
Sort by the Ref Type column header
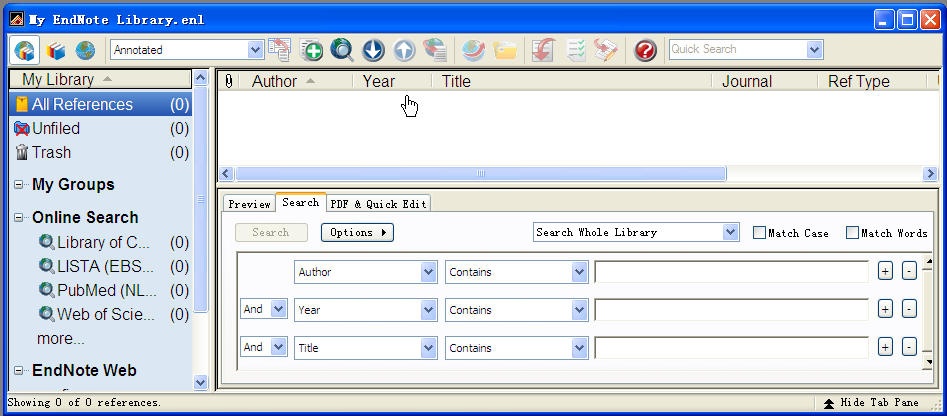click(872, 81)
